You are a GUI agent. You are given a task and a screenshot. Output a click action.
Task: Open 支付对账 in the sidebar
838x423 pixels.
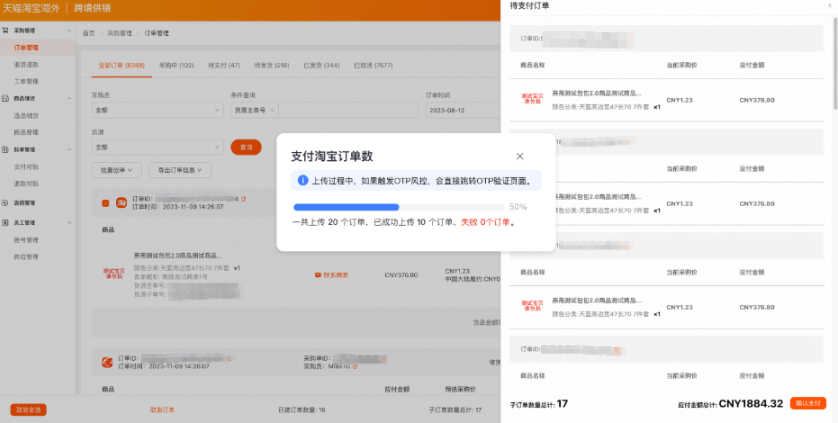pyautogui.click(x=26, y=167)
